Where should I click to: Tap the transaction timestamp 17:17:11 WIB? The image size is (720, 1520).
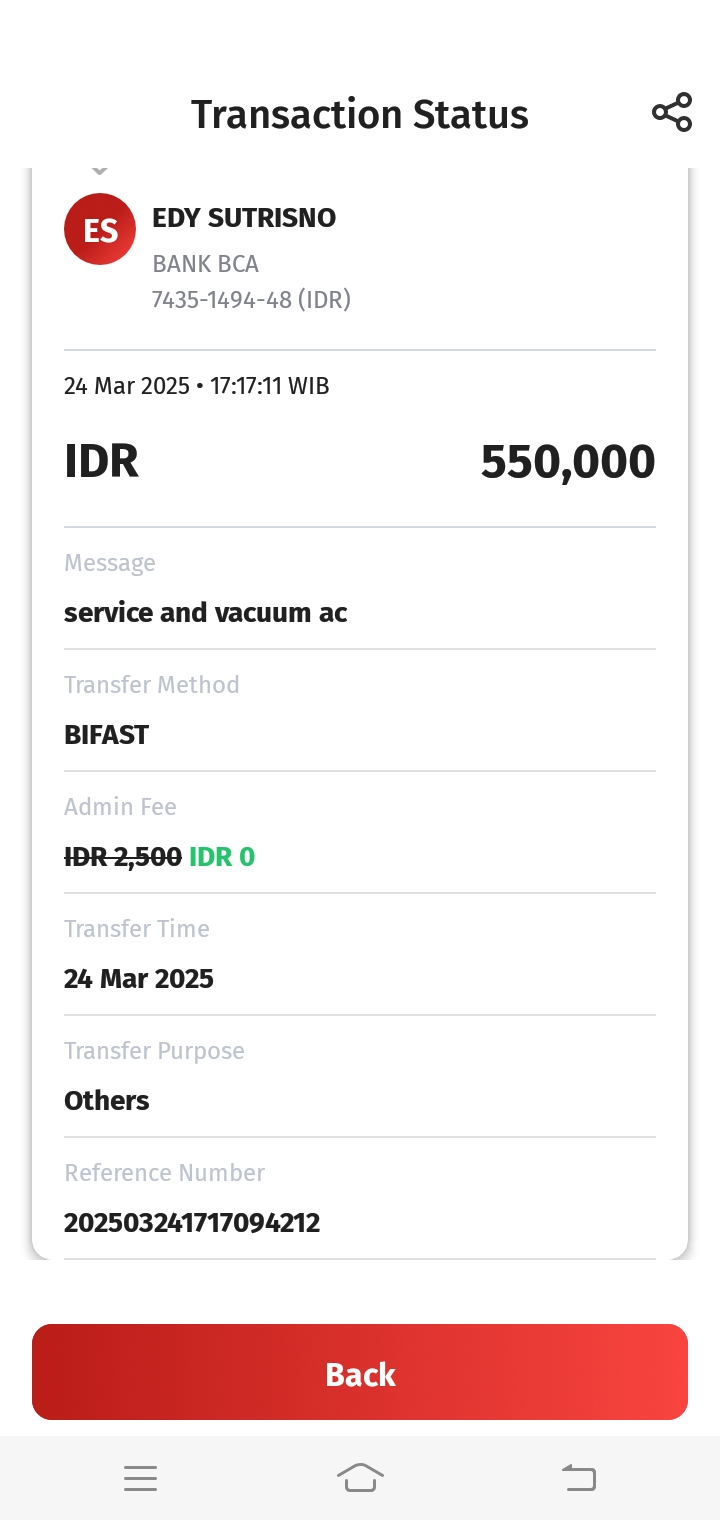[269, 386]
